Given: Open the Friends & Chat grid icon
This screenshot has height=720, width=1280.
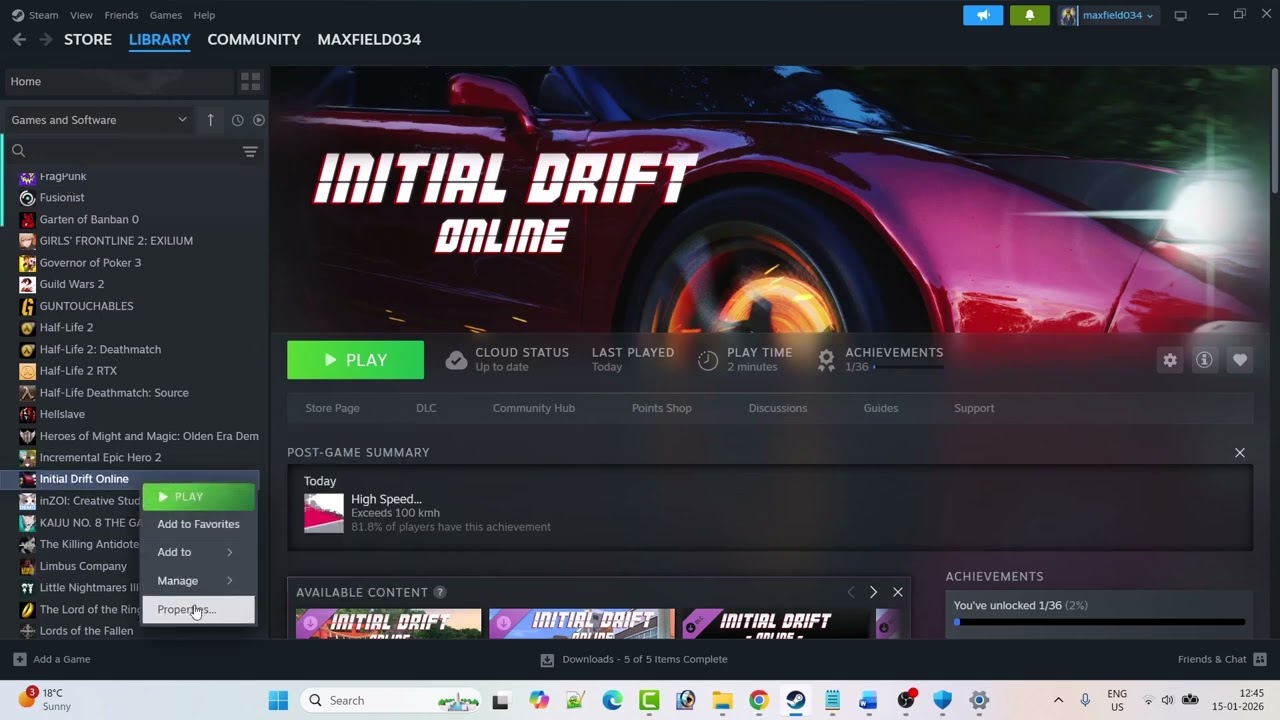Looking at the screenshot, I should [x=1260, y=659].
